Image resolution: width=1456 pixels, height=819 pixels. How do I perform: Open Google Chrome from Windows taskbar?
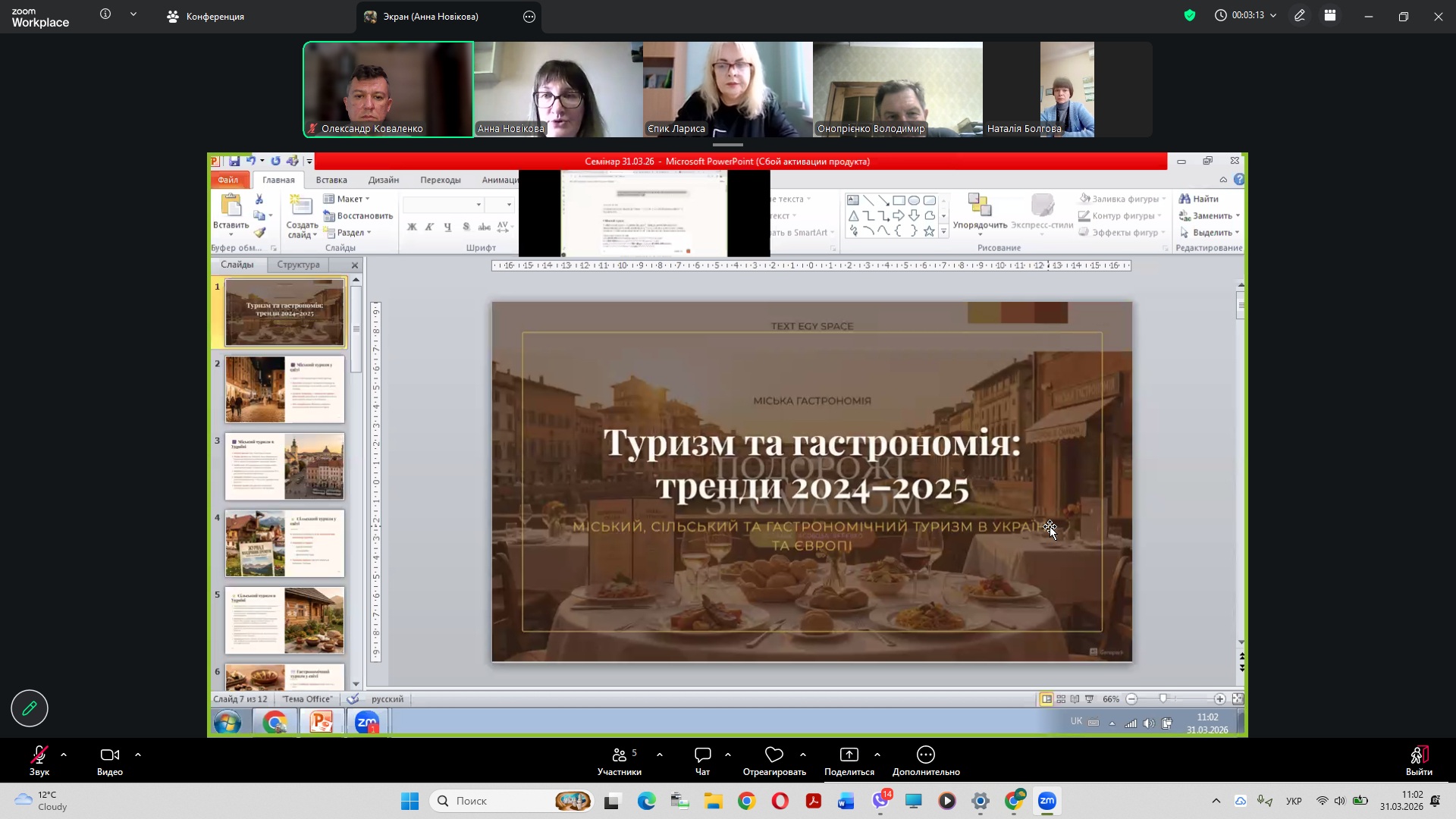pos(746,801)
